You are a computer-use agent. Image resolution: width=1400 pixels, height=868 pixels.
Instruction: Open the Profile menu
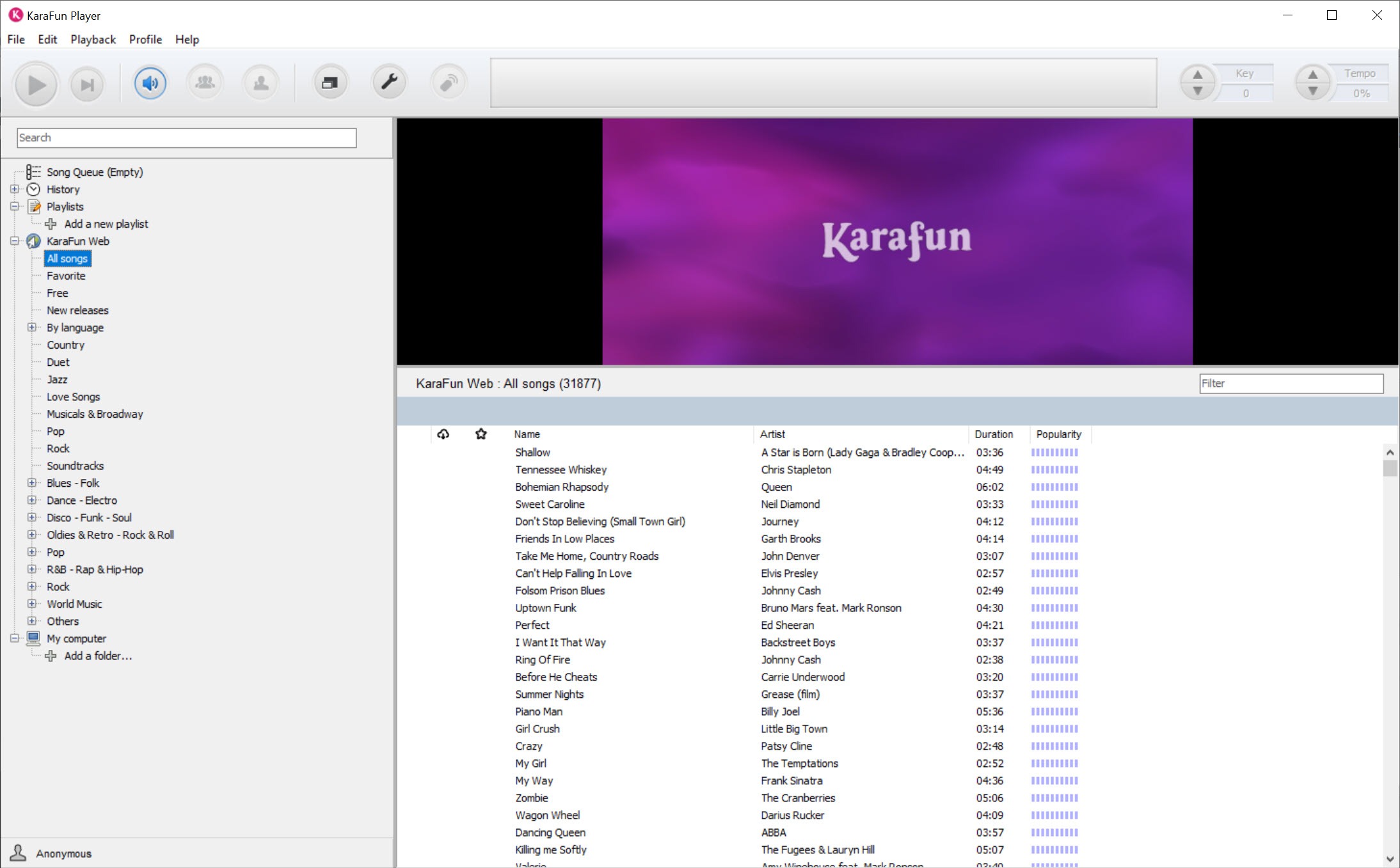tap(145, 40)
